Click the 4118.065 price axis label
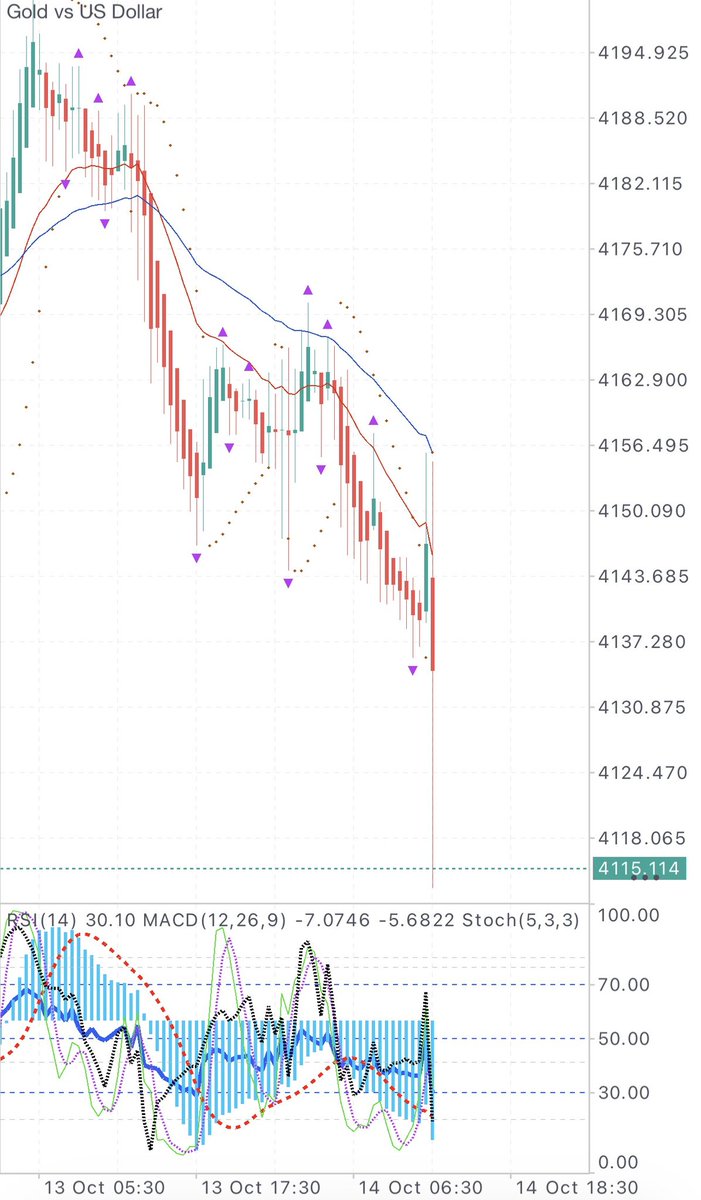This screenshot has height=1200, width=701. (x=642, y=838)
